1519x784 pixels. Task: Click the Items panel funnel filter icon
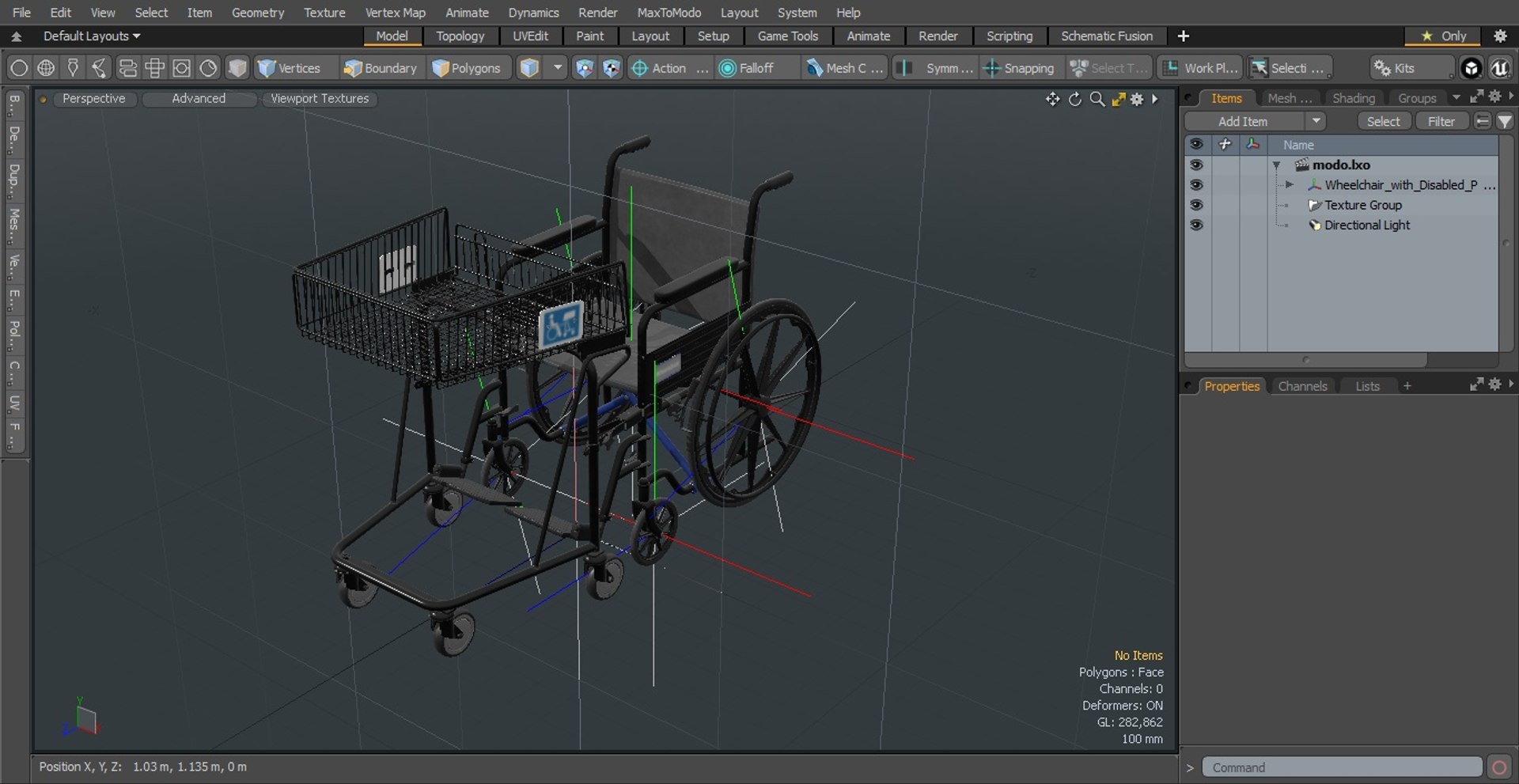tap(1504, 121)
